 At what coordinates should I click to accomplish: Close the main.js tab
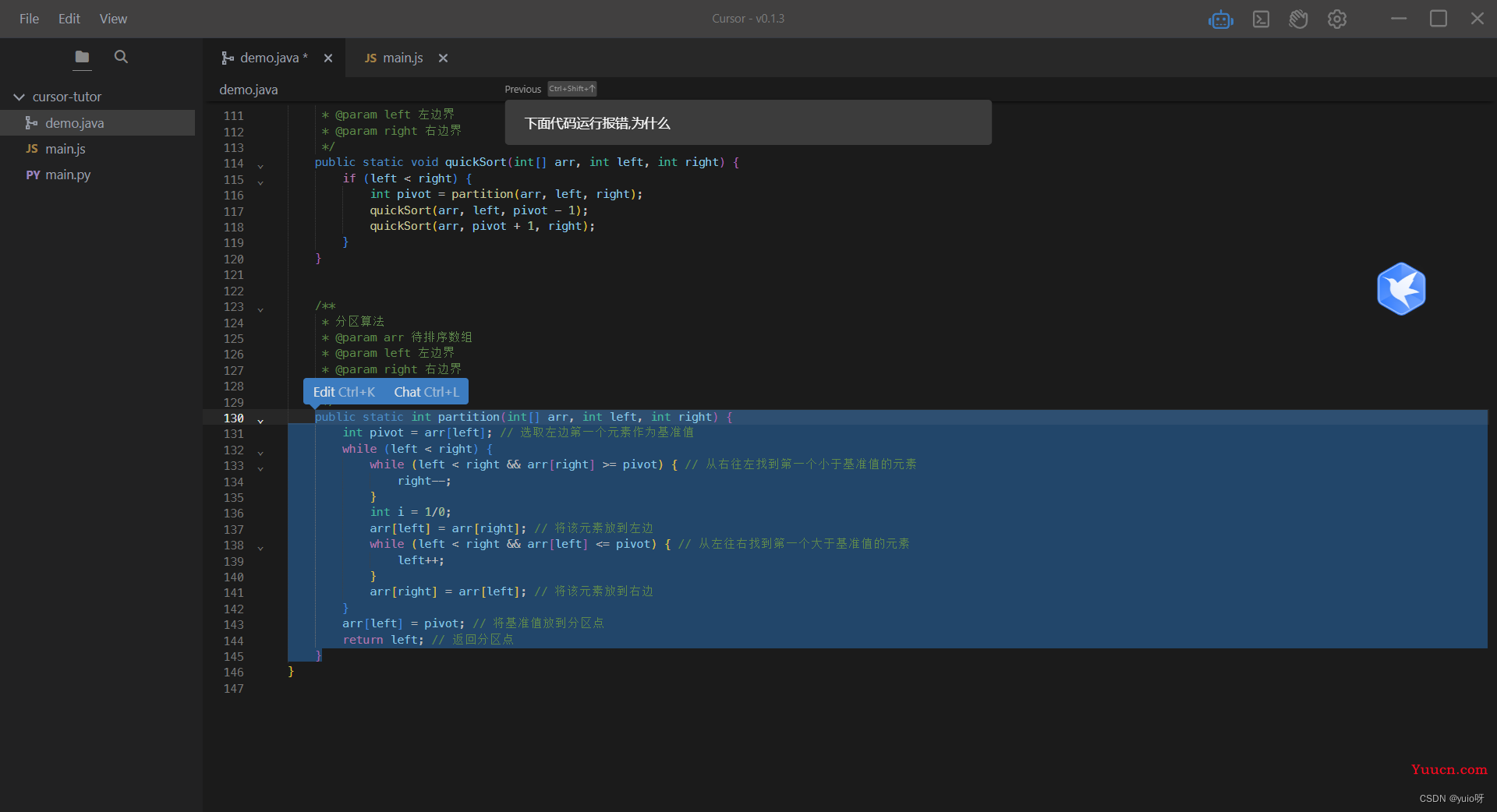pyautogui.click(x=443, y=58)
